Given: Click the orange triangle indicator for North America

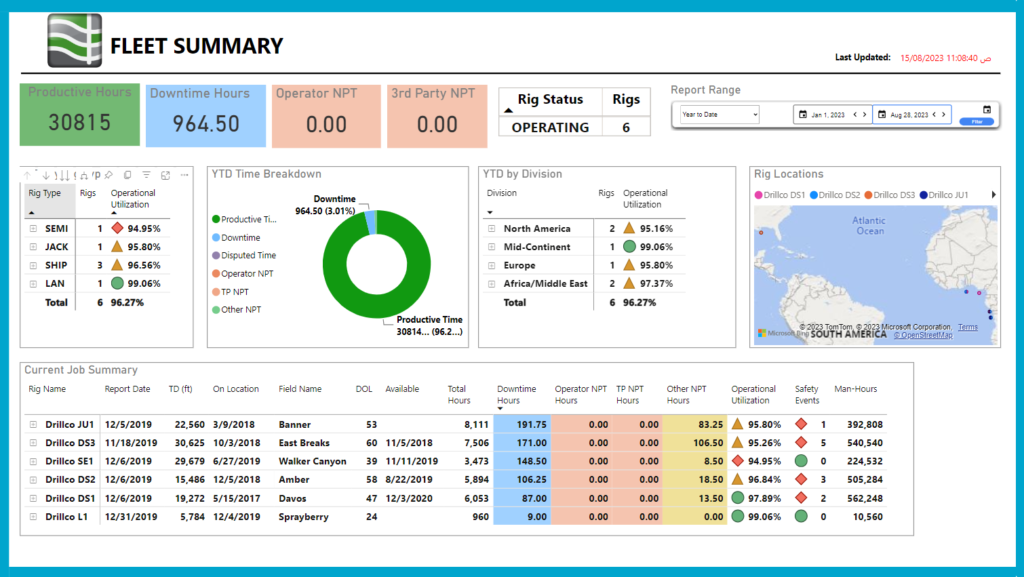Looking at the screenshot, I should [x=629, y=228].
